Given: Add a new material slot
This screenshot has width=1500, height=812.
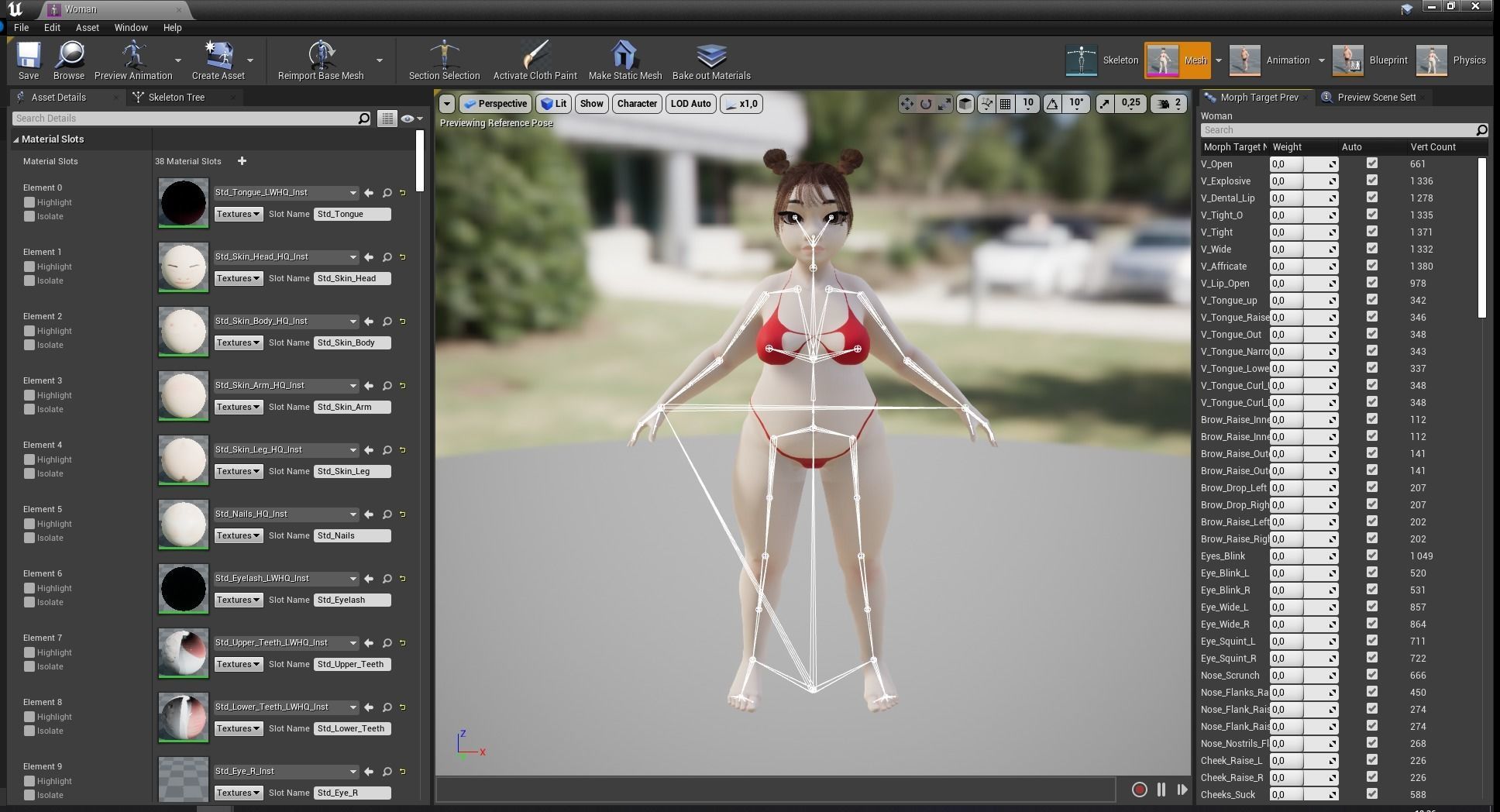Looking at the screenshot, I should pos(242,161).
